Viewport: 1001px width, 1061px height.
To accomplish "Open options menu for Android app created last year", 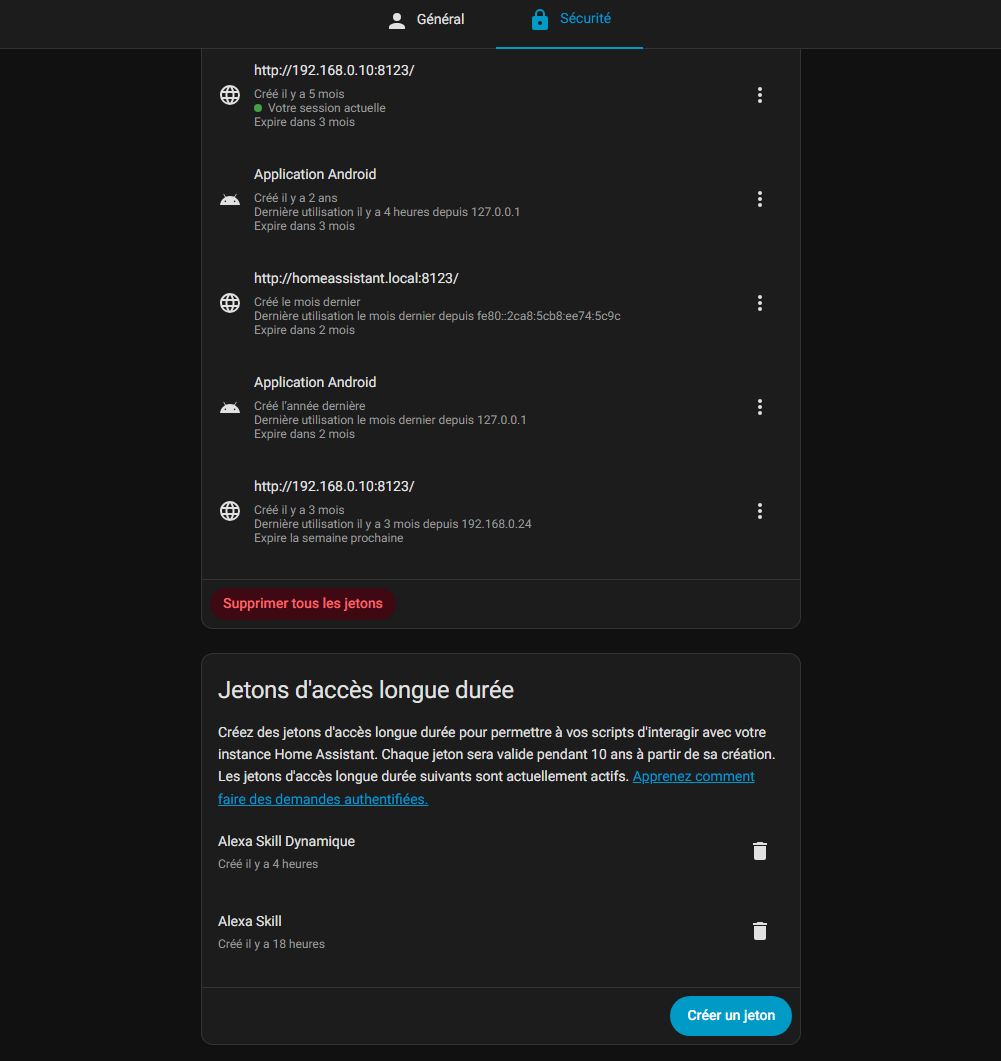I will click(x=760, y=407).
